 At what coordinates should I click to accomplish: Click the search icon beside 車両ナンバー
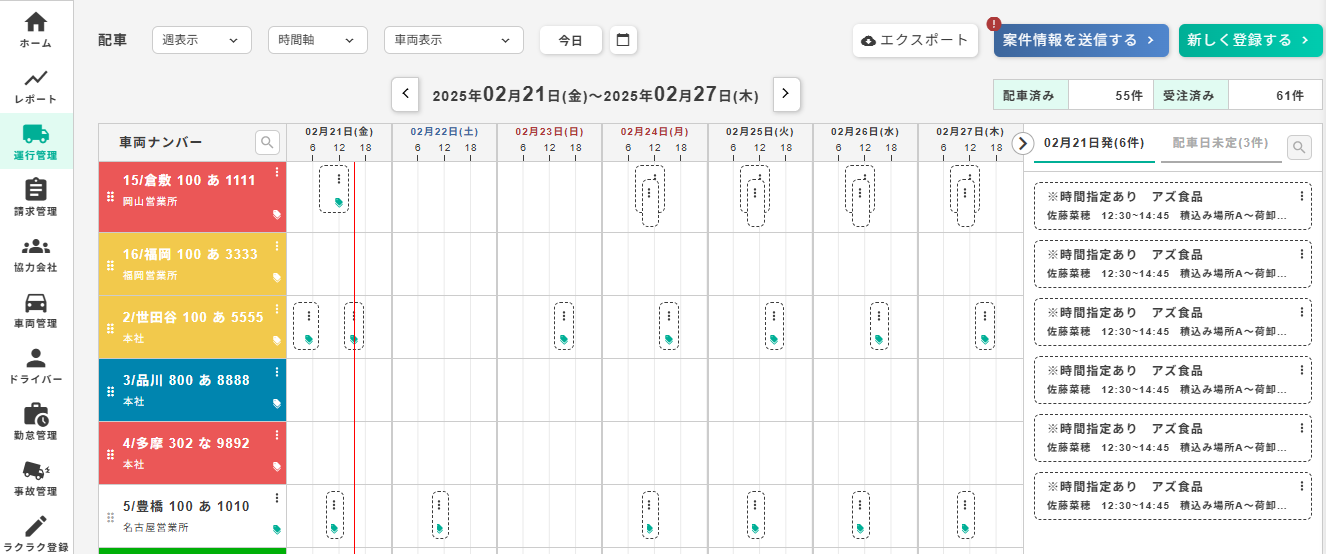[x=267, y=142]
